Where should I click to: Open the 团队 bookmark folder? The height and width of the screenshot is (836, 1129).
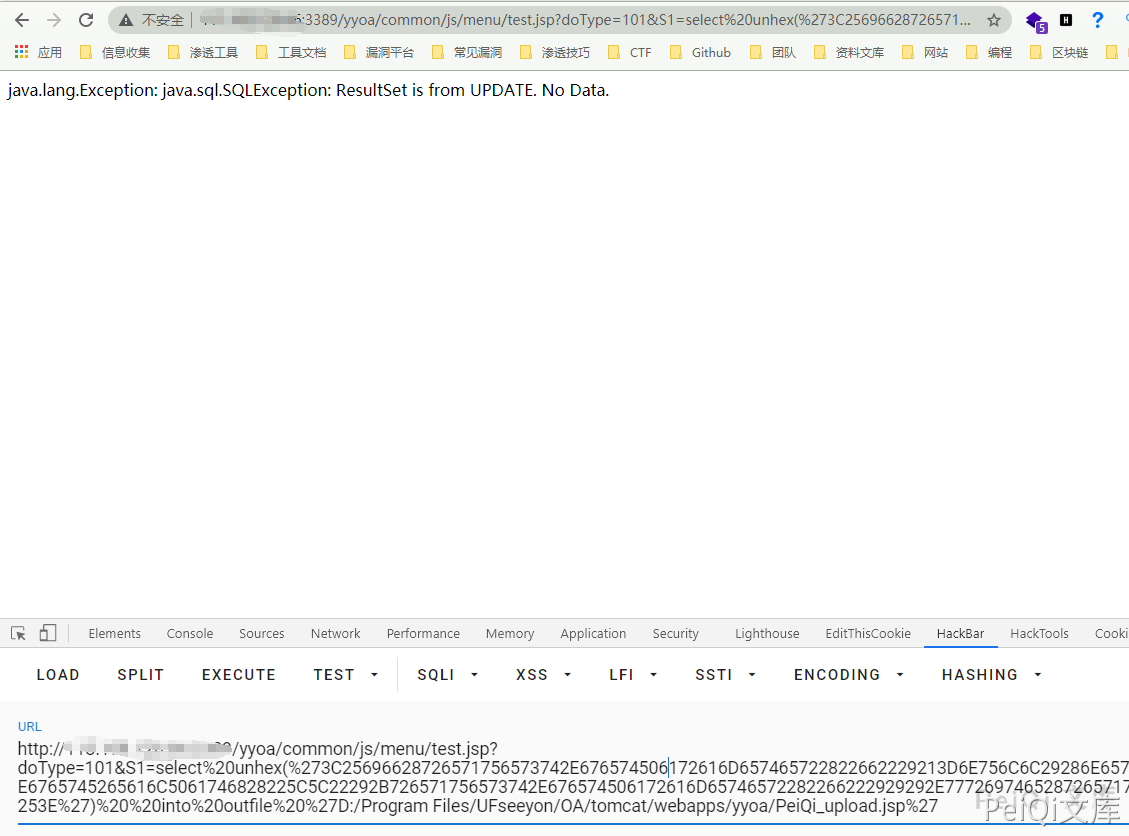[x=773, y=52]
